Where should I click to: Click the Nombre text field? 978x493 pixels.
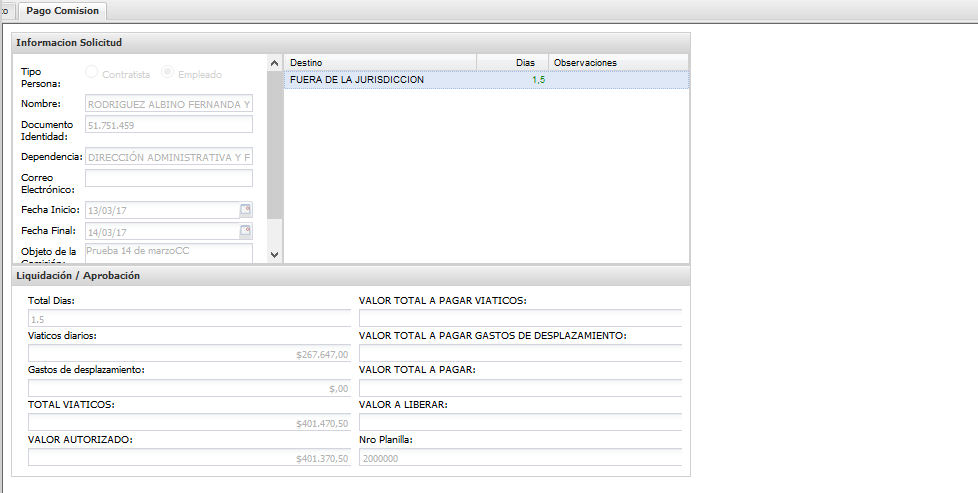click(168, 103)
